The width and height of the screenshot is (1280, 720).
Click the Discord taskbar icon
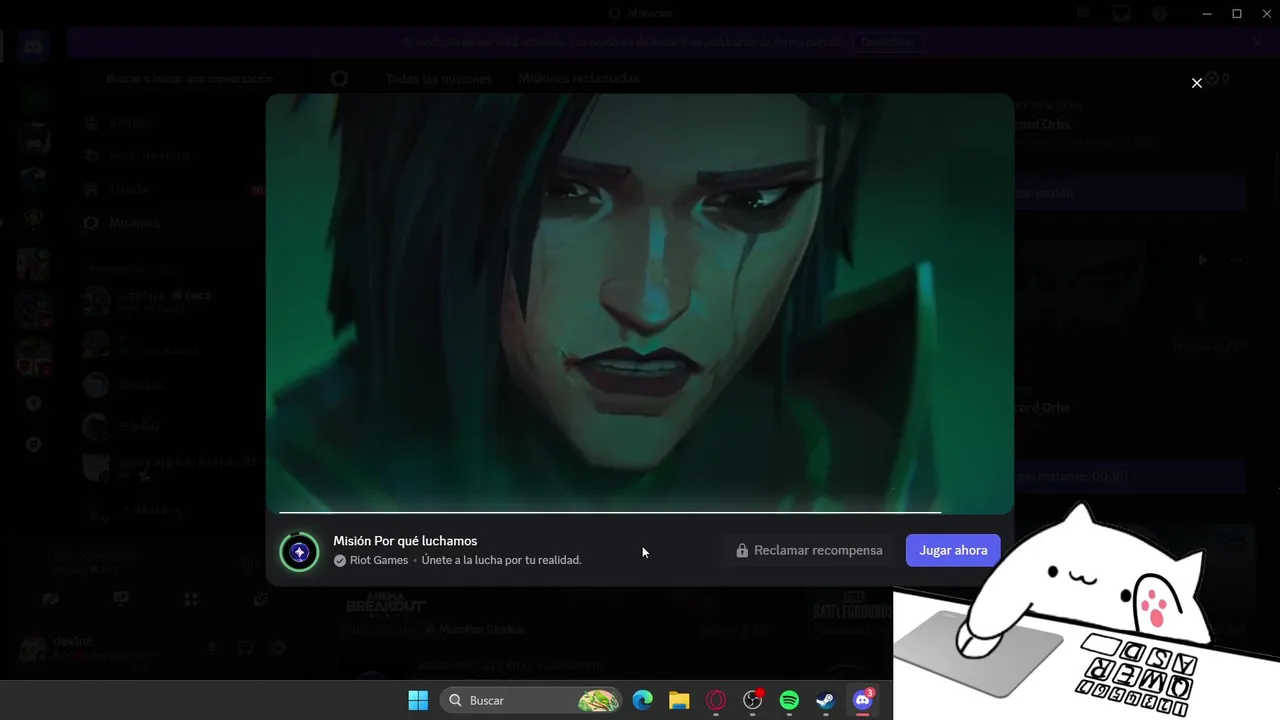tap(863, 700)
